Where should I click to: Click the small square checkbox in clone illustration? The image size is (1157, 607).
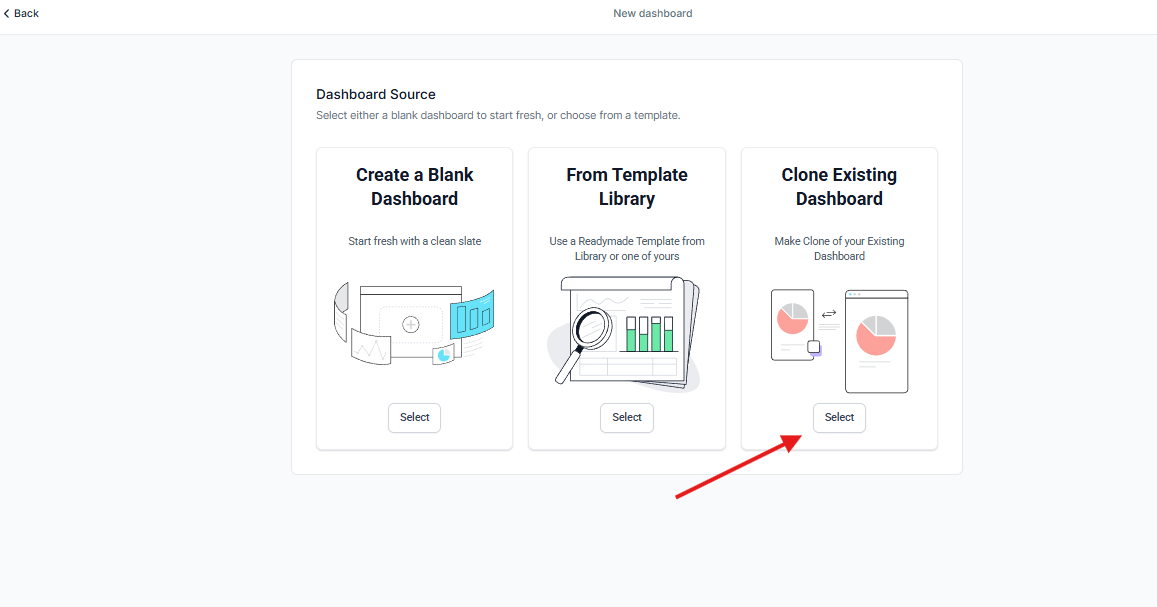pyautogui.click(x=813, y=347)
